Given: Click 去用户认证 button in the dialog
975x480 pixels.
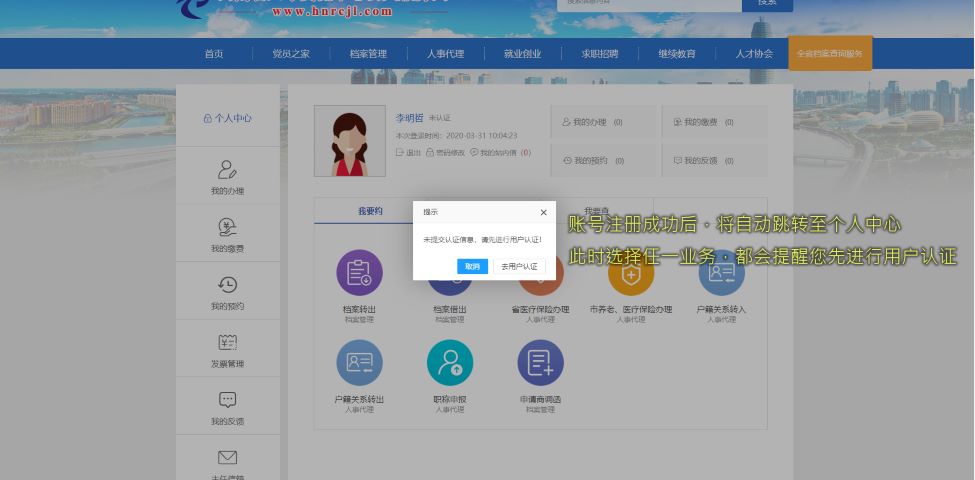Looking at the screenshot, I should pyautogui.click(x=519, y=267).
